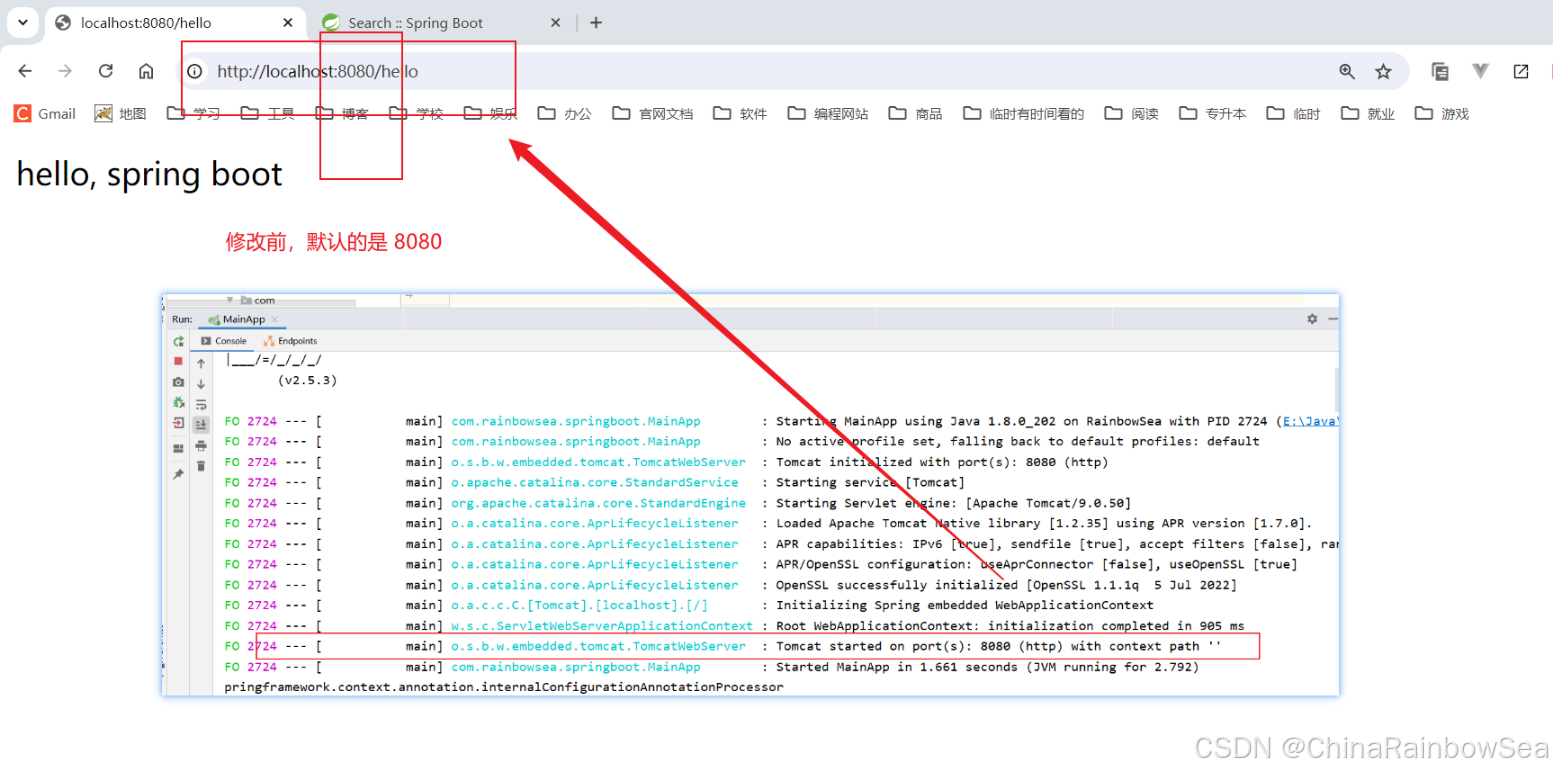Open the Vue devtools extension

(x=1481, y=71)
